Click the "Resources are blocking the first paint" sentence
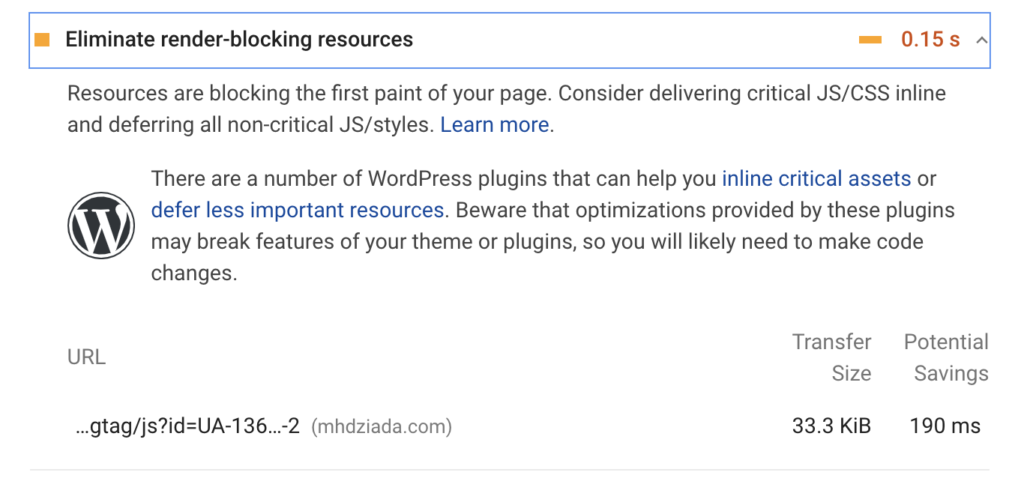The width and height of the screenshot is (1024, 502). click(310, 94)
